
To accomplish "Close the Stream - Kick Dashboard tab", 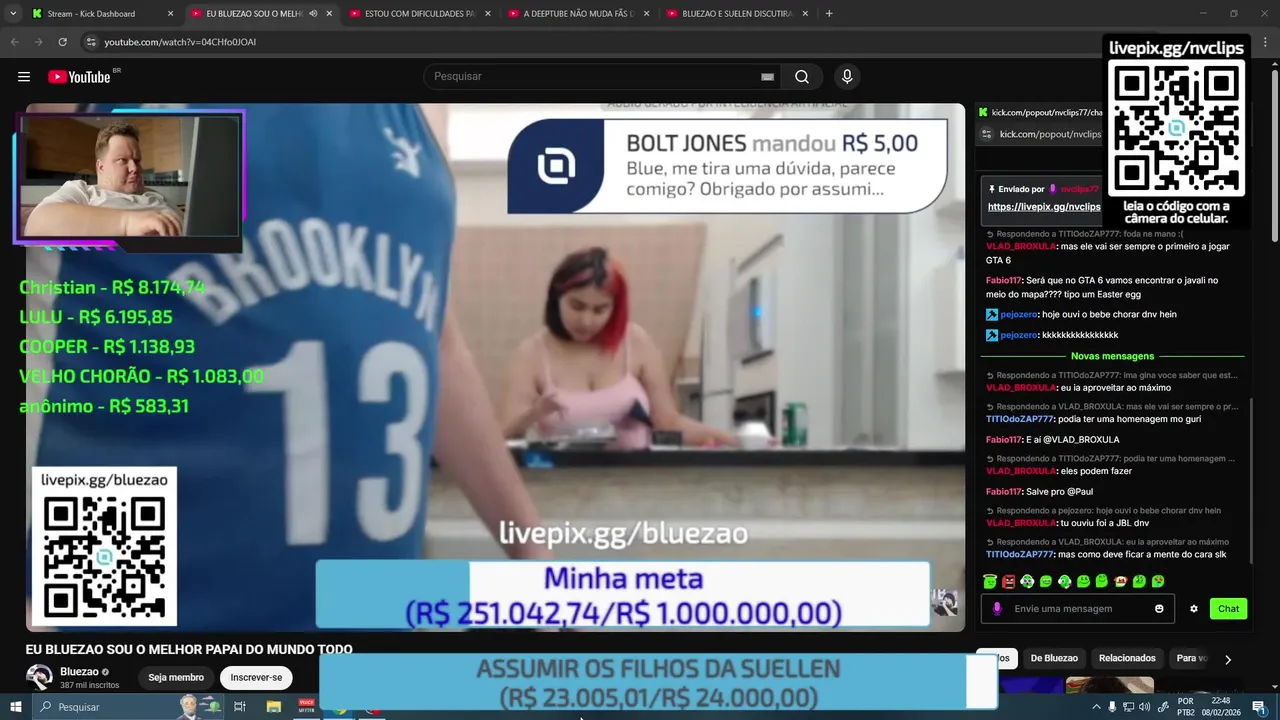I will click(170, 14).
